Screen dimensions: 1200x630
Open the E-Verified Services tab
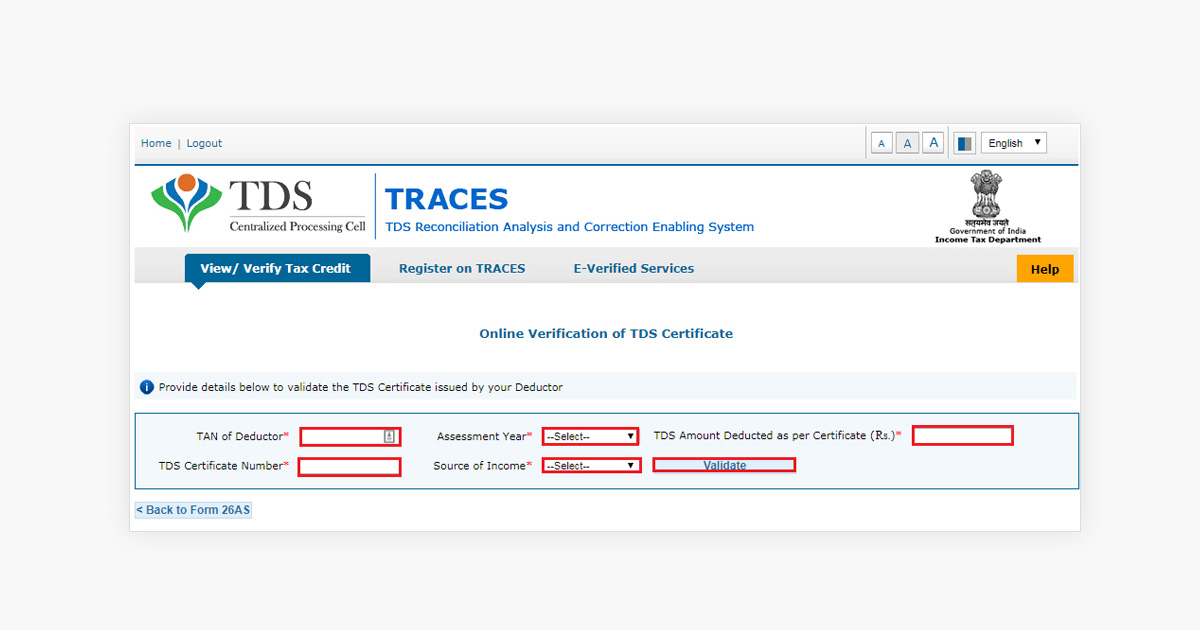click(x=633, y=268)
